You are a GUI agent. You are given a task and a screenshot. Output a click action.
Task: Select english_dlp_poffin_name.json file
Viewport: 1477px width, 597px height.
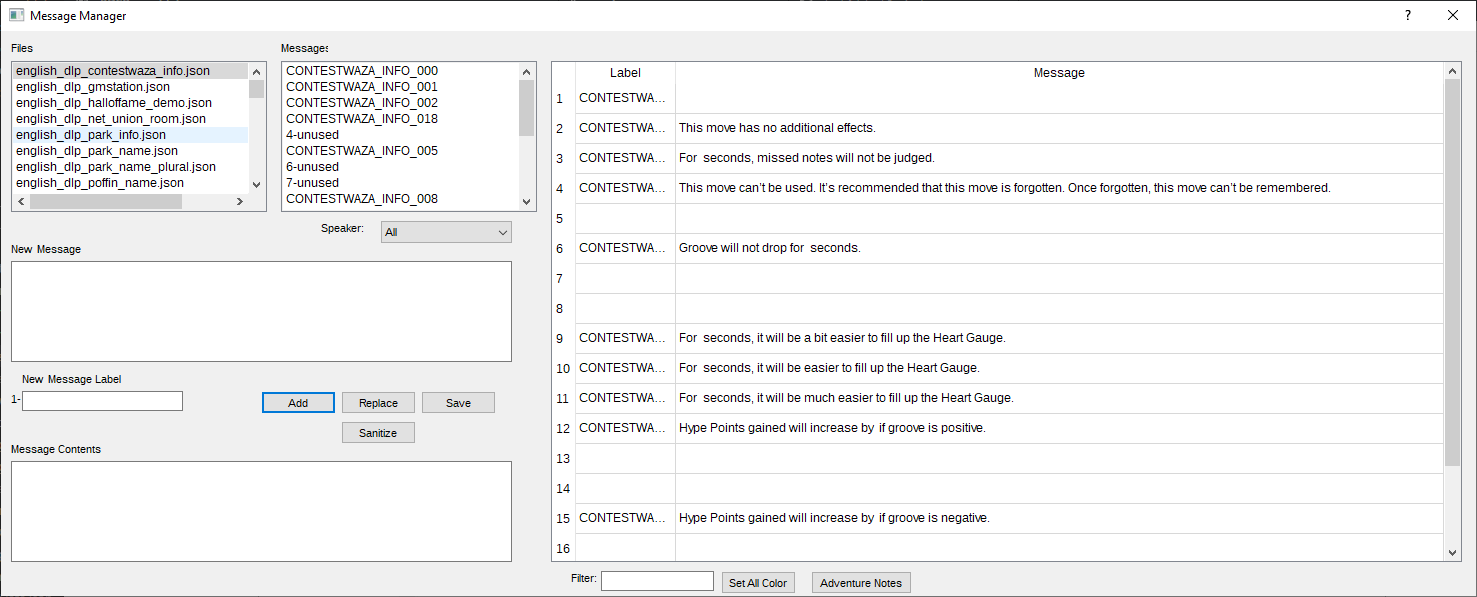[x=131, y=183]
